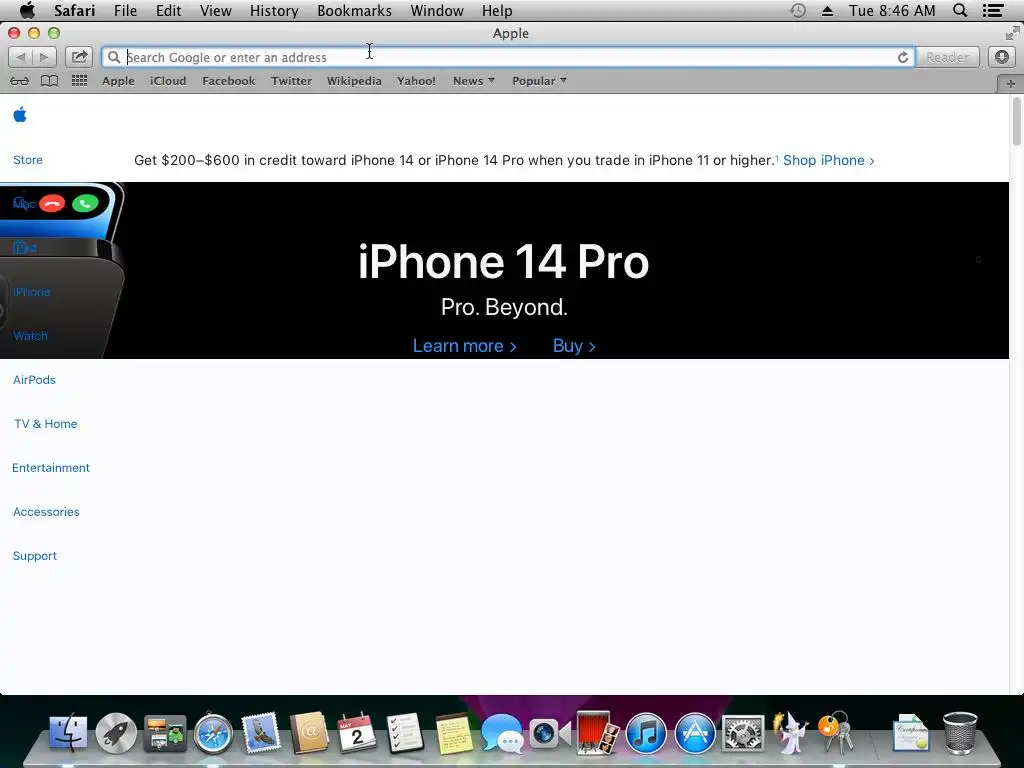The image size is (1024, 768).
Task: Open the Entertainment navigation link
Action: pos(51,468)
